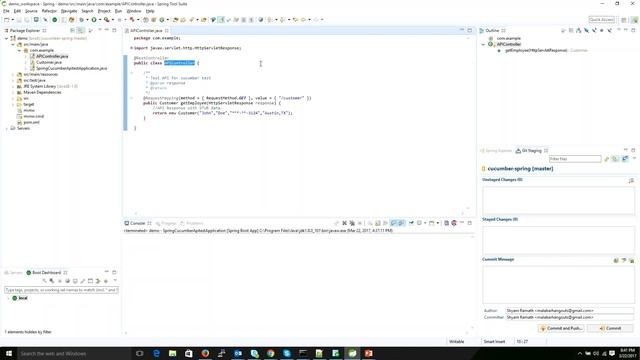Click the Quick Access field
The image size is (640, 360).
(x=602, y=20)
